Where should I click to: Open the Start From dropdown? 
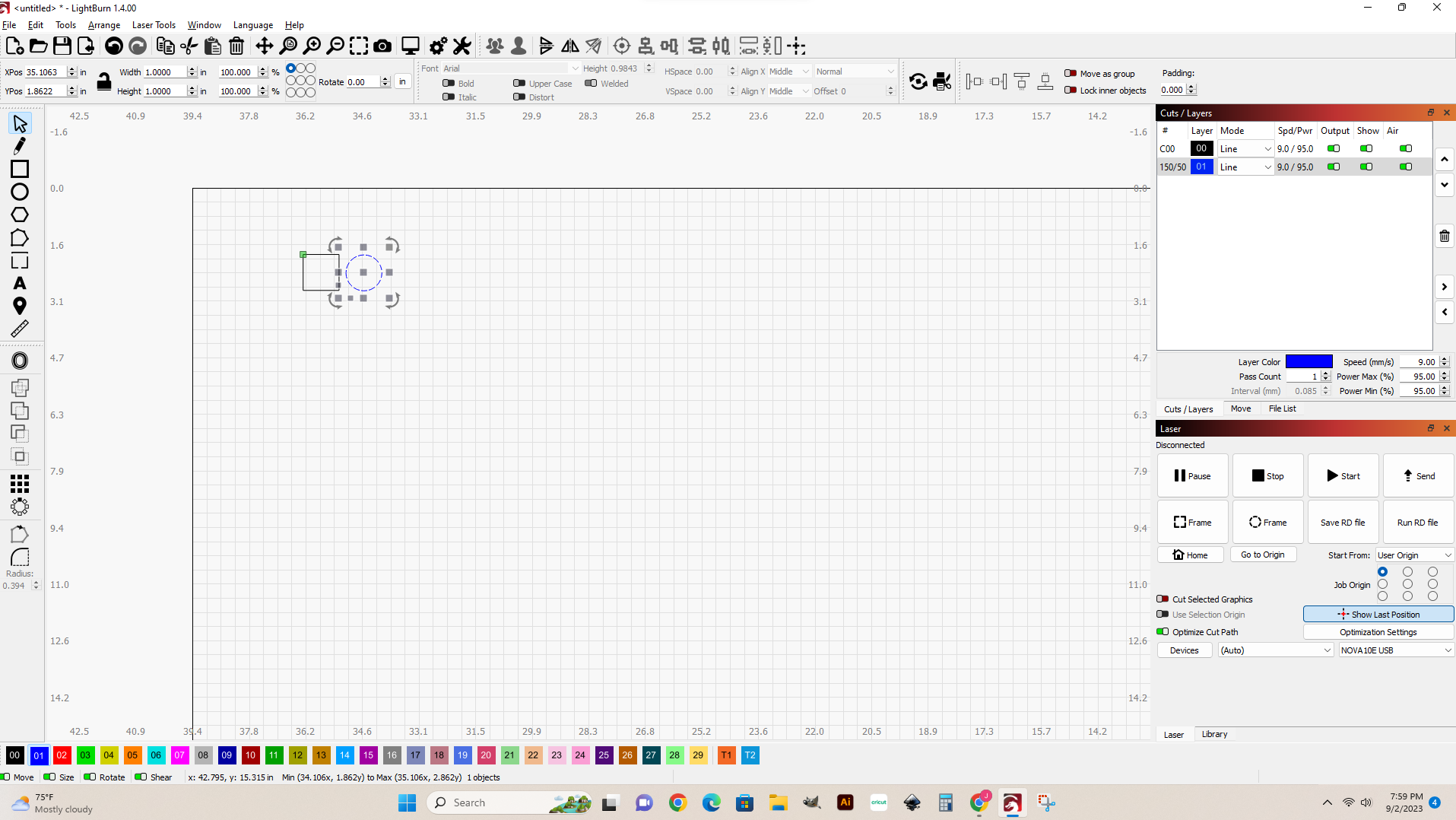click(x=1414, y=555)
